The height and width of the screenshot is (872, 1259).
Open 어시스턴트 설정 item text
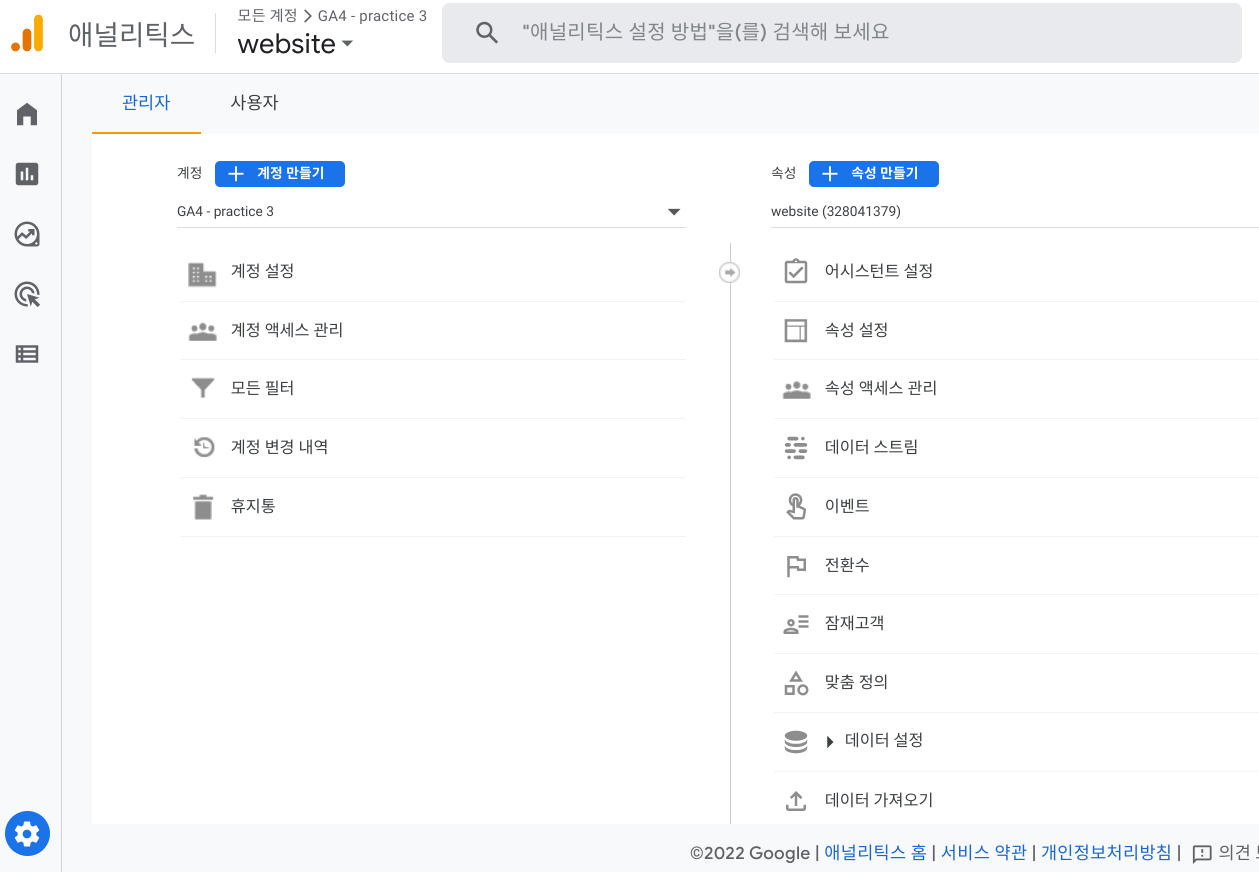coord(879,271)
